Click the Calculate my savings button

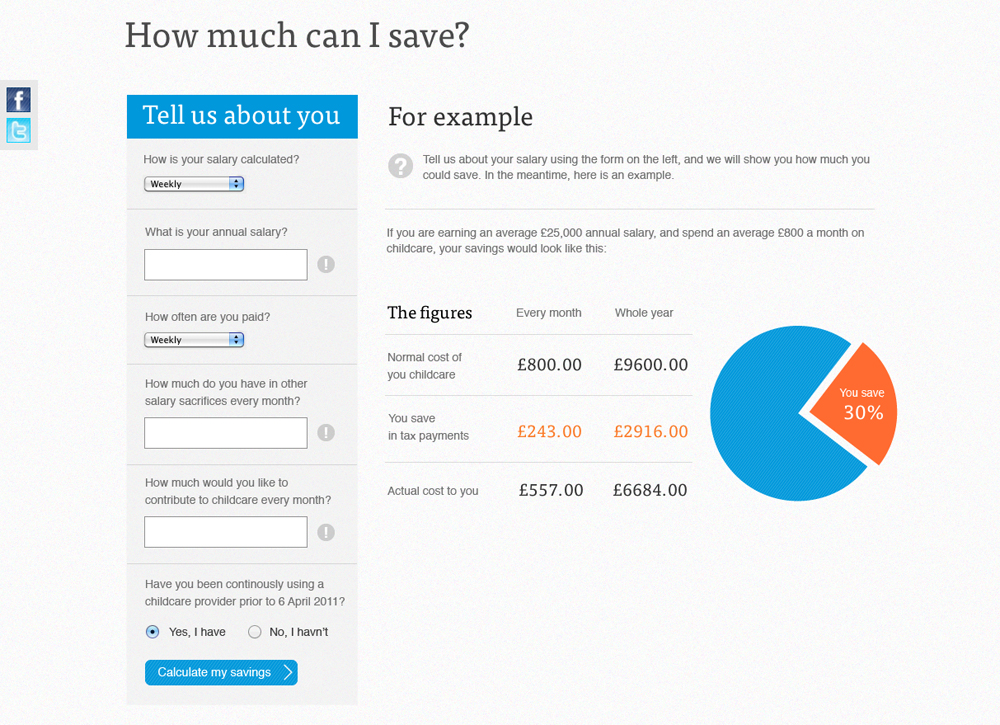221,672
